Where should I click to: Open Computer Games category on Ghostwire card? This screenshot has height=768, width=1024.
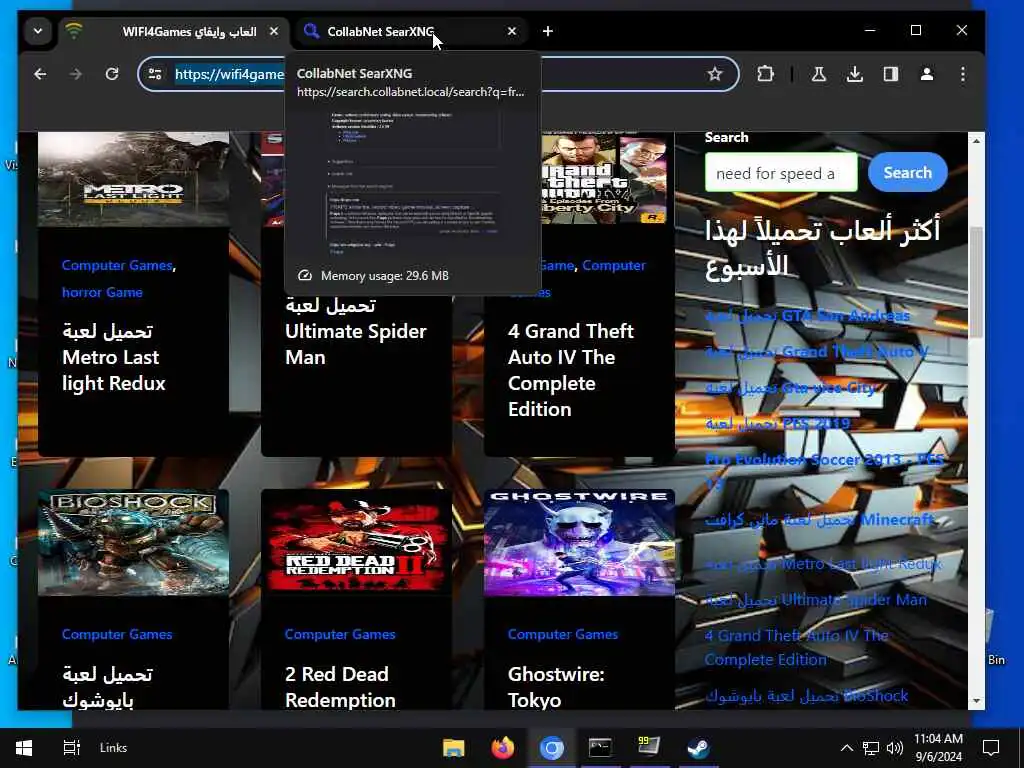coord(562,634)
